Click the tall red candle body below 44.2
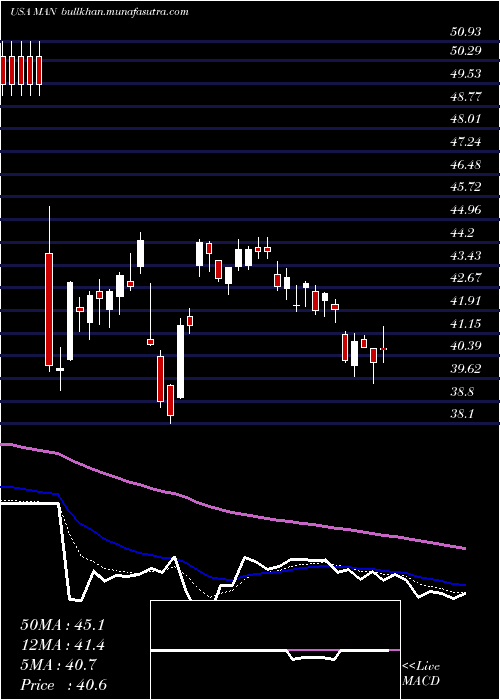The height and width of the screenshot is (700, 500). (49, 309)
